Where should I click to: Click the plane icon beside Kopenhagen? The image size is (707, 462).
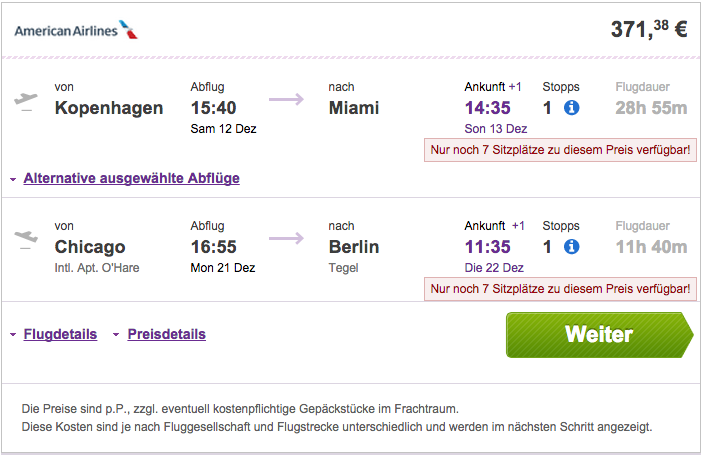coord(26,100)
